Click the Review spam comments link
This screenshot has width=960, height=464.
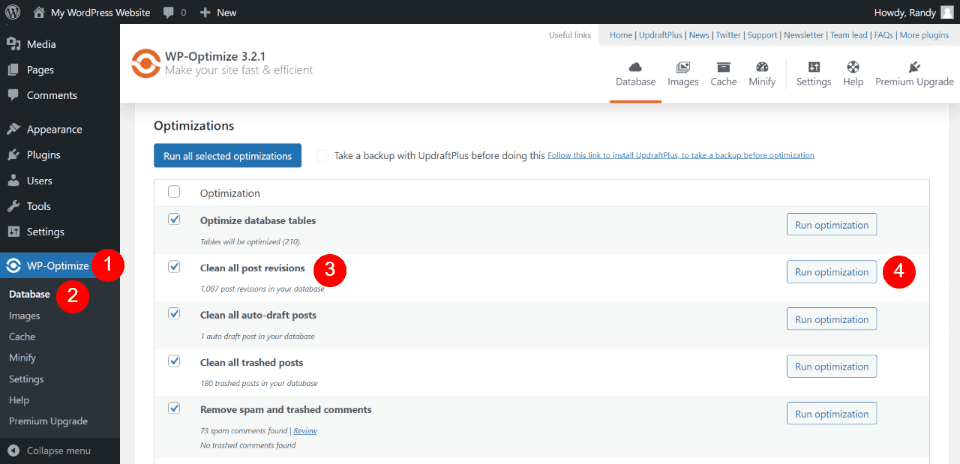[x=305, y=430]
